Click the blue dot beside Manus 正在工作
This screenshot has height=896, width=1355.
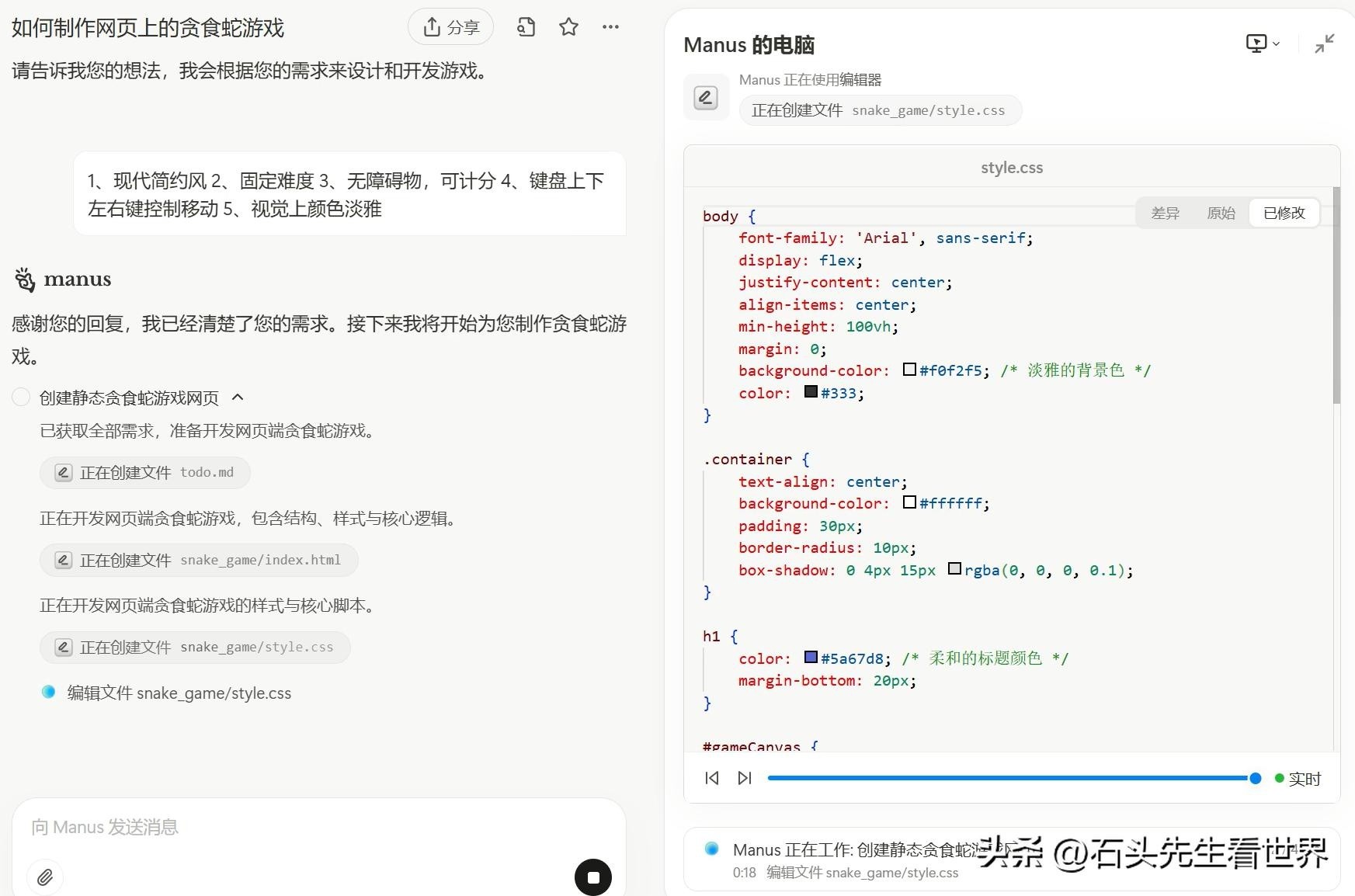coord(711,849)
